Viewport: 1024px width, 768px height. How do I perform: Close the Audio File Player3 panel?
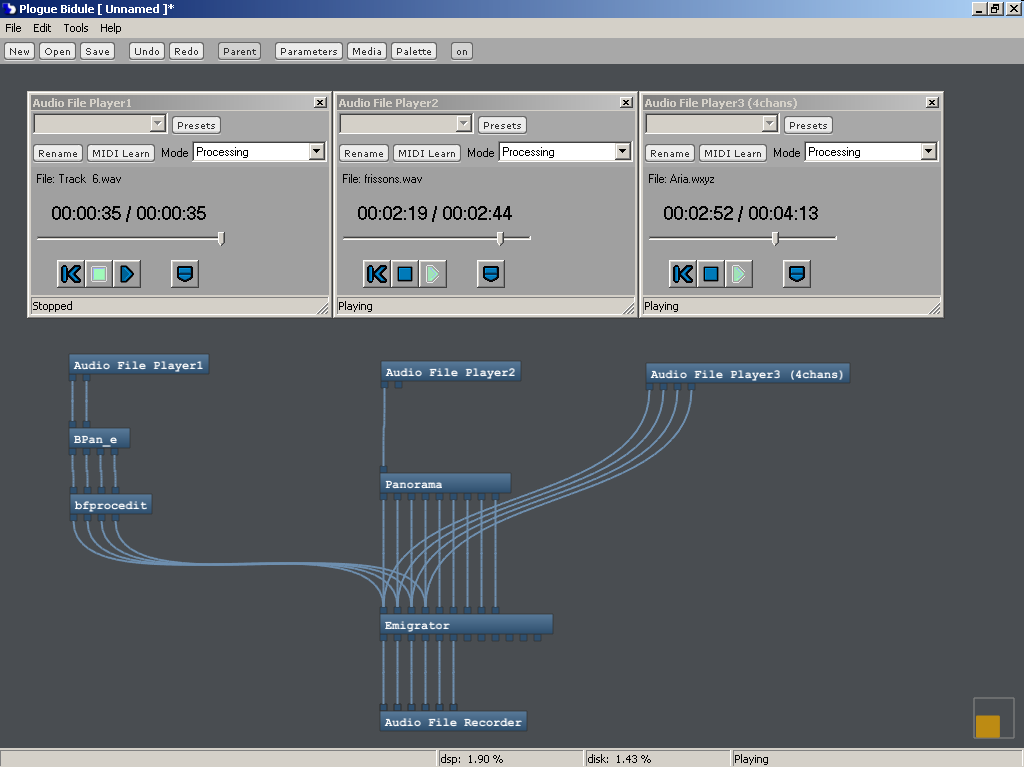point(932,103)
